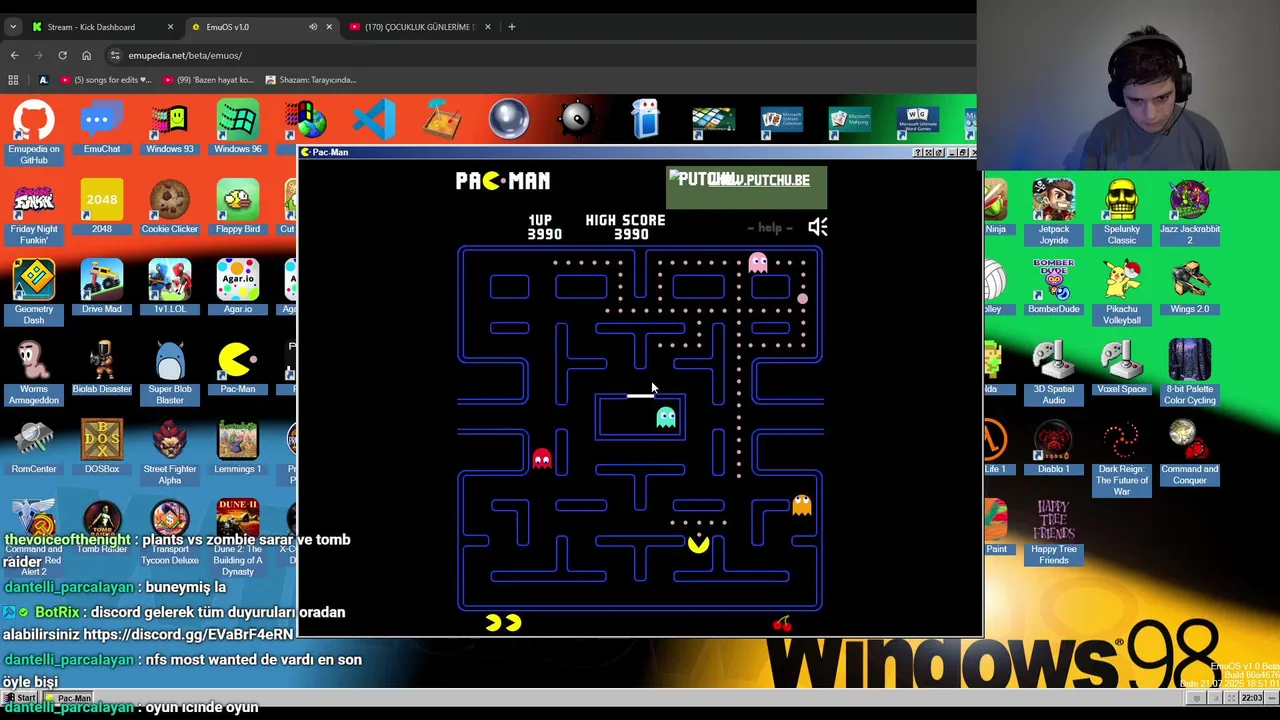The width and height of the screenshot is (1280, 720).
Task: Open the EmuOS Start menu
Action: pyautogui.click(x=20, y=698)
